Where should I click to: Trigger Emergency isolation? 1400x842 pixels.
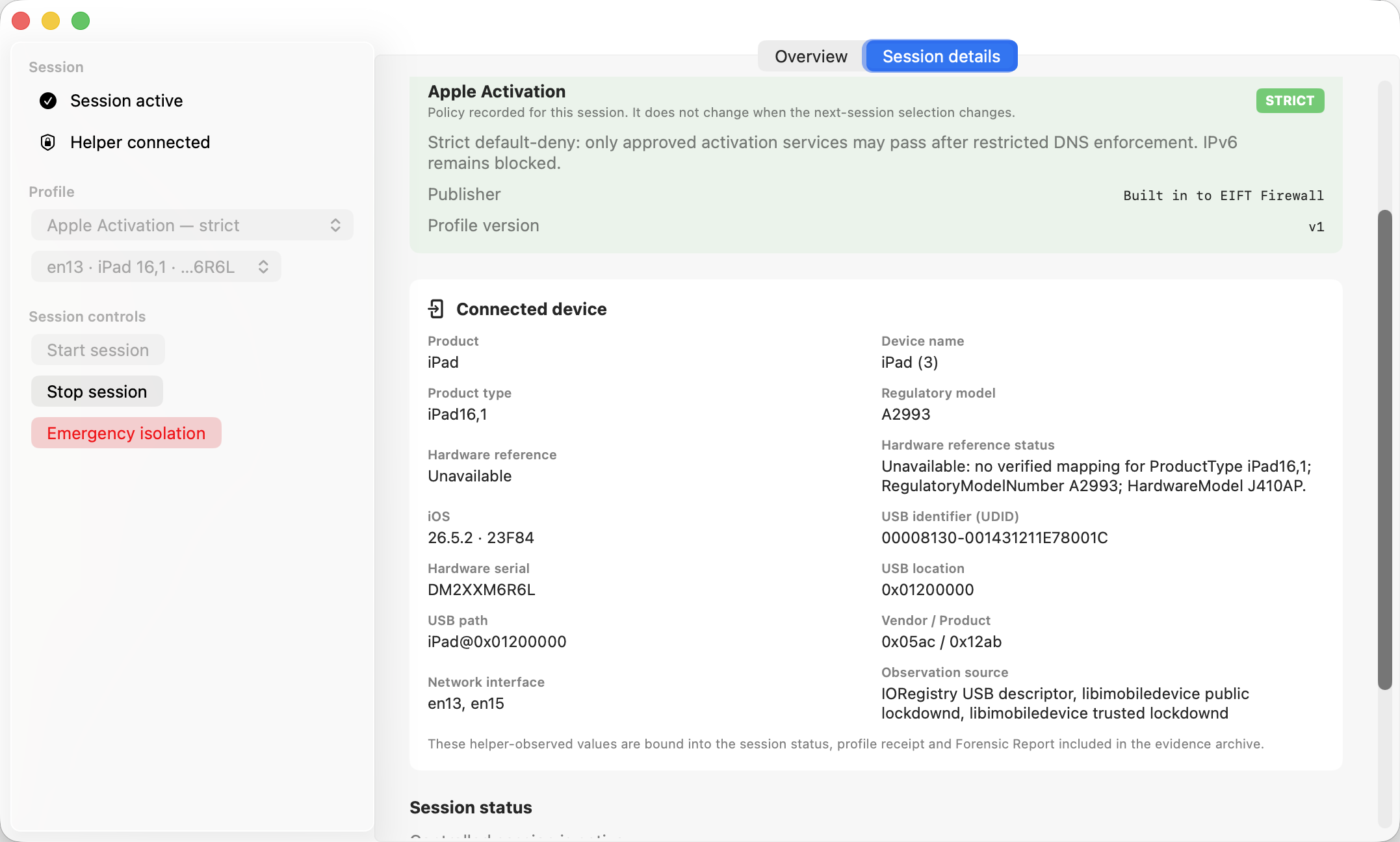pyautogui.click(x=126, y=433)
